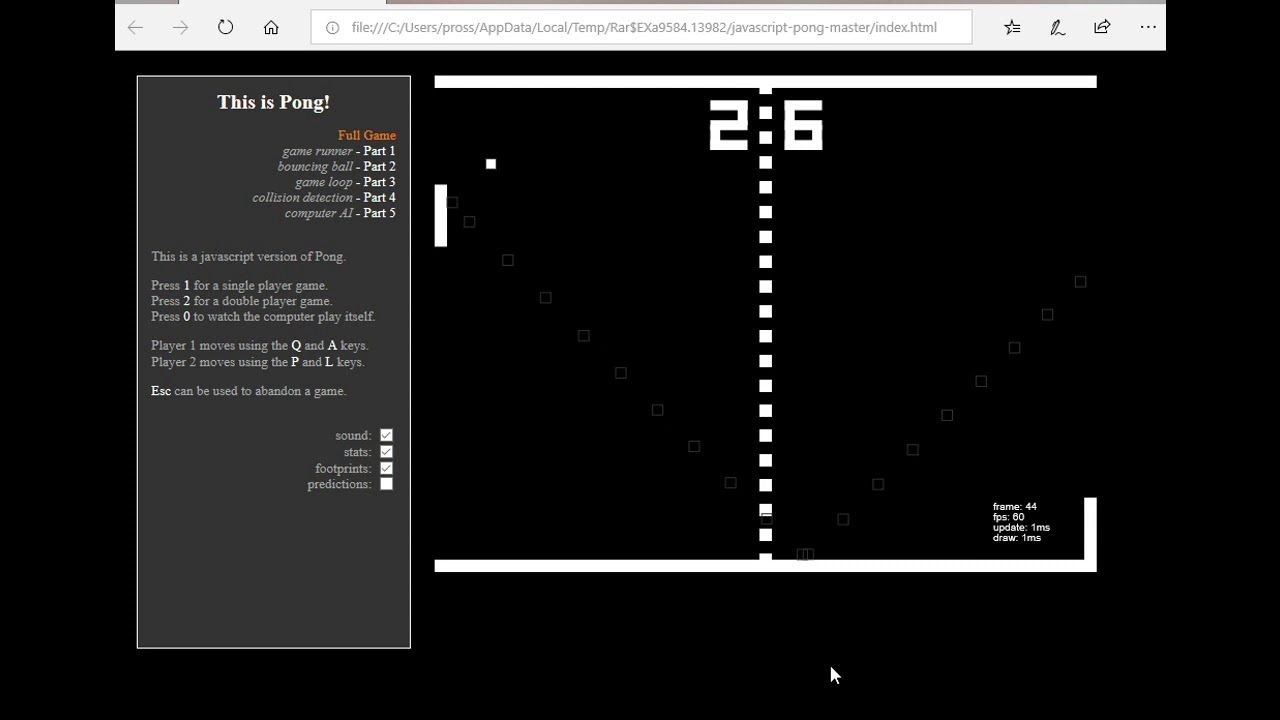1280x720 pixels.
Task: Click the 'This is Pong!' heading
Action: pyautogui.click(x=273, y=102)
